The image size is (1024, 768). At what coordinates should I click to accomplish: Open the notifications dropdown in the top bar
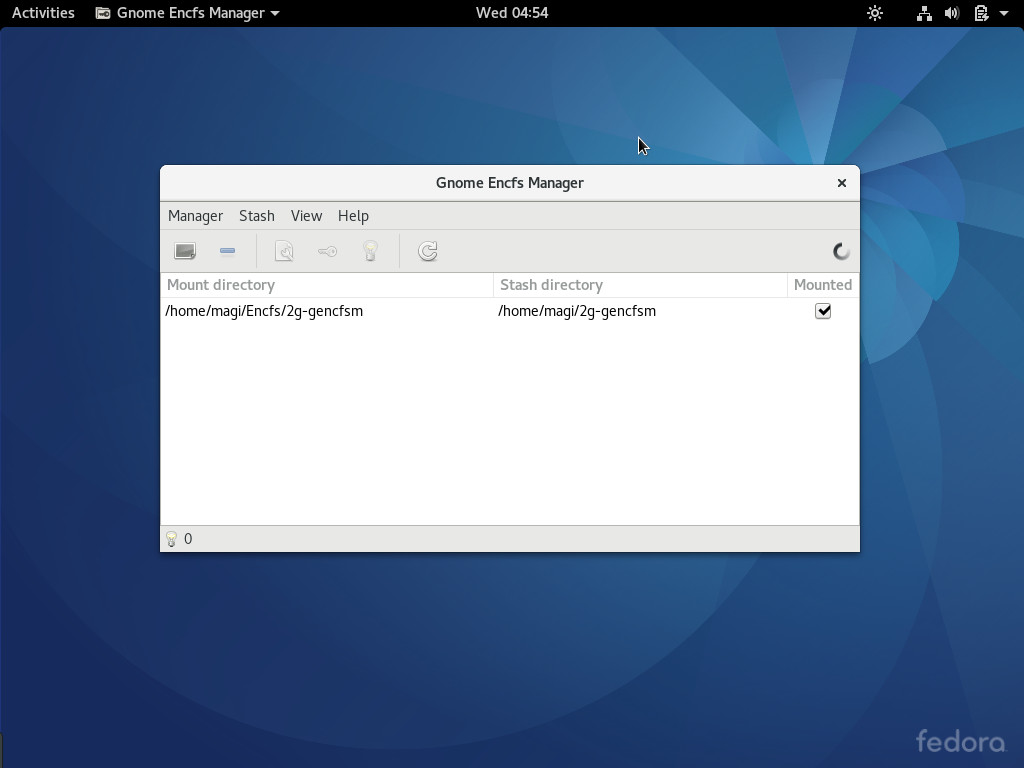click(x=983, y=13)
